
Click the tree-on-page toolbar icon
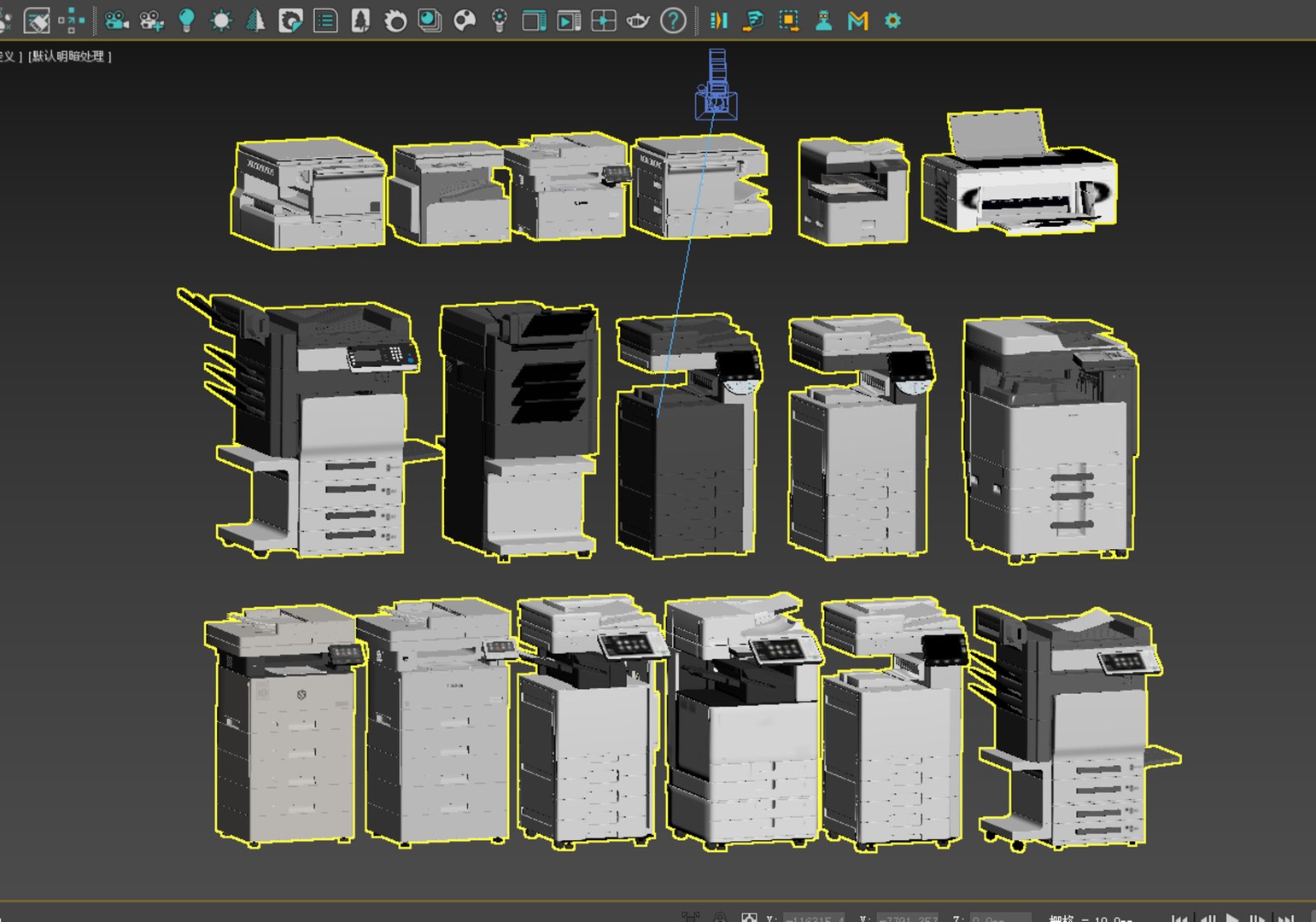point(360,20)
